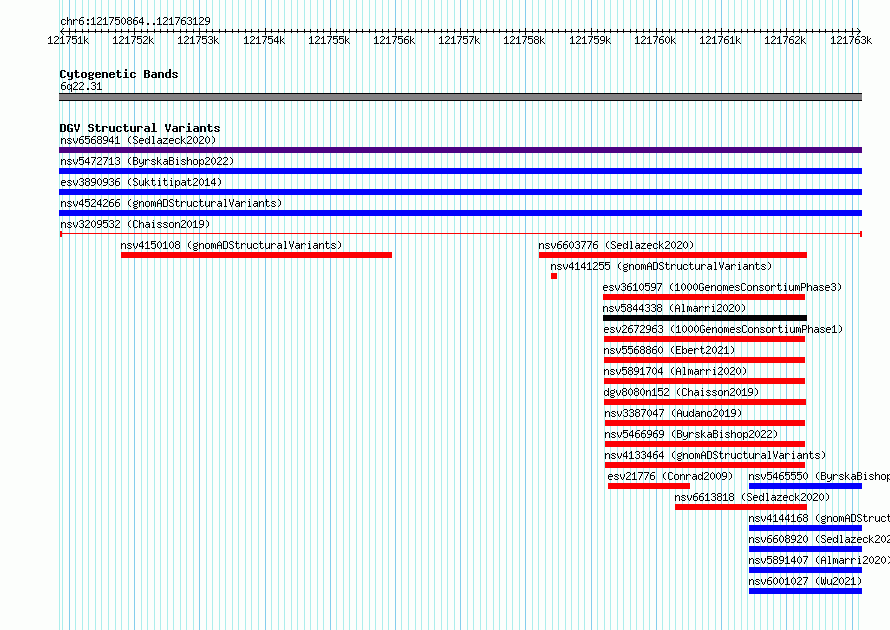Open the nsv3209532 (Chaisson2019) label
890x630 pixels.
[135, 224]
